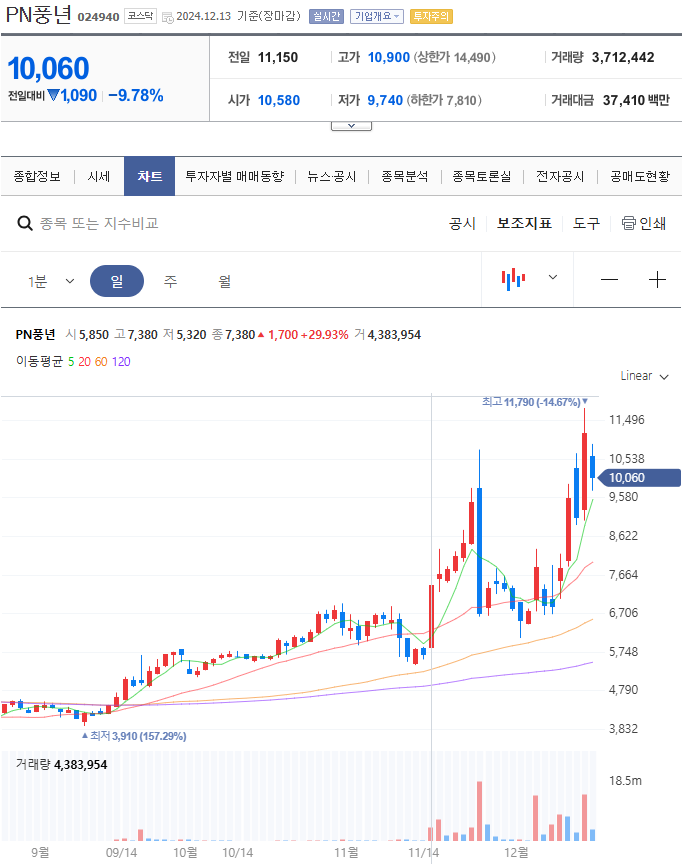This screenshot has height=864, width=682.
Task: Click the search magnifier icon
Action: tap(25, 223)
